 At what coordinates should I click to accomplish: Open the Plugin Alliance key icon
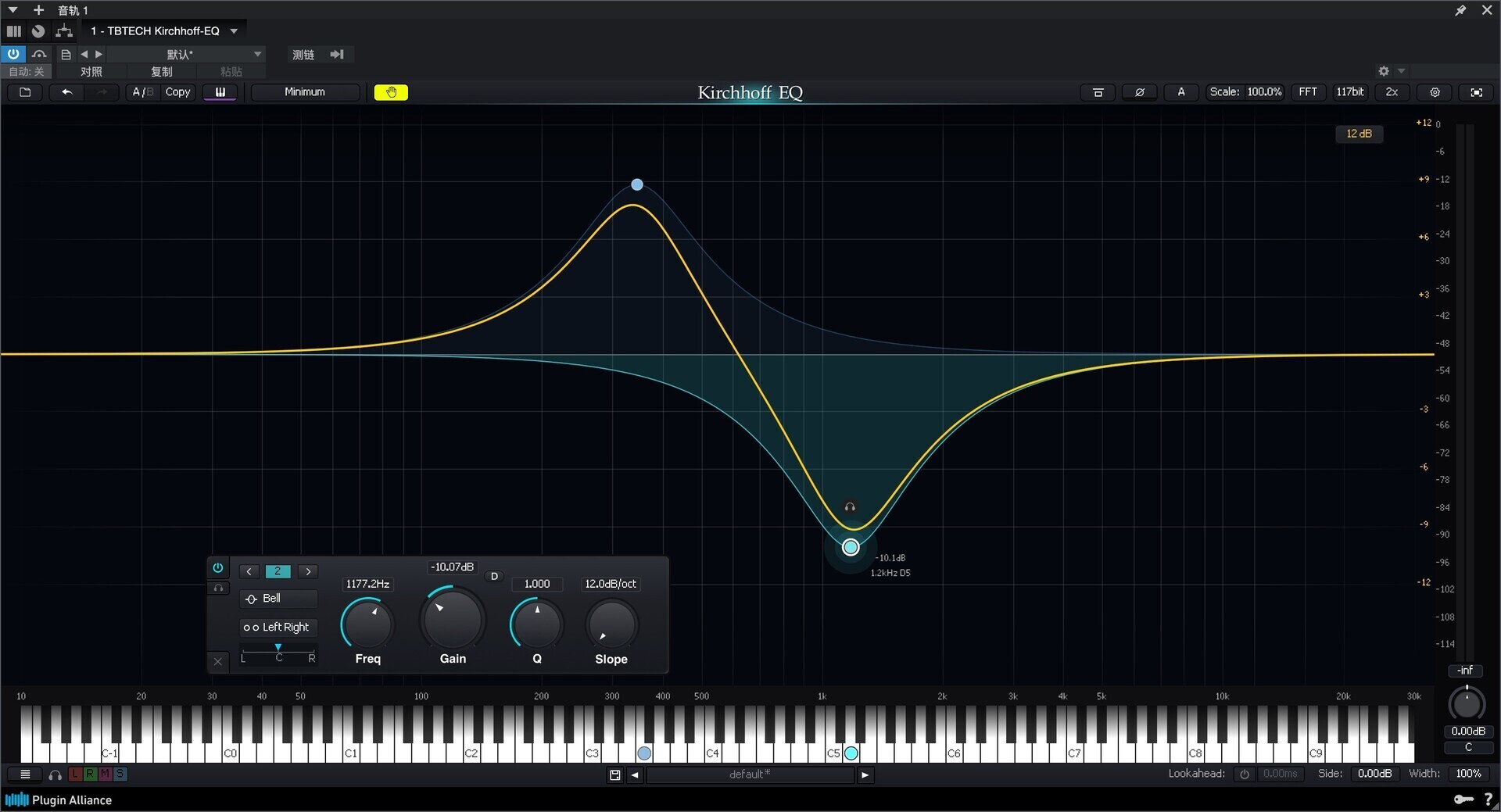(1463, 799)
